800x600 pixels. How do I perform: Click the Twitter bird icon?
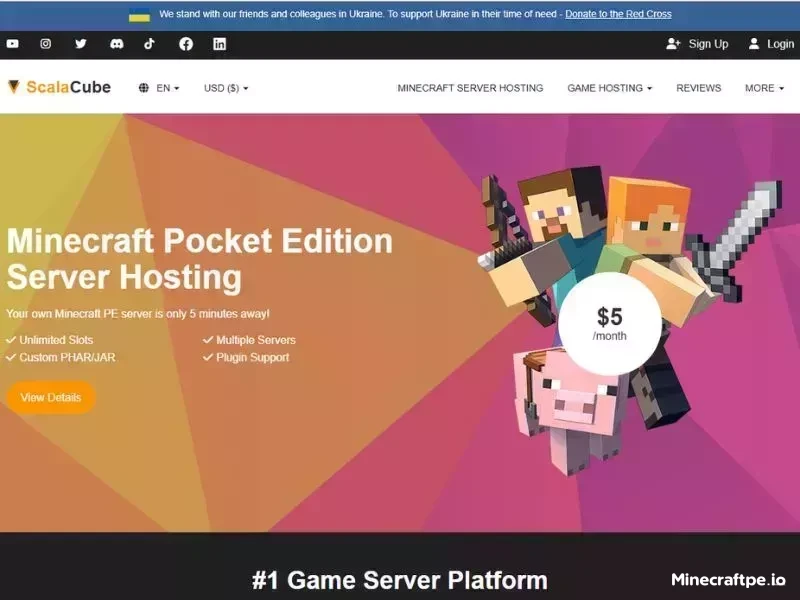[81, 44]
